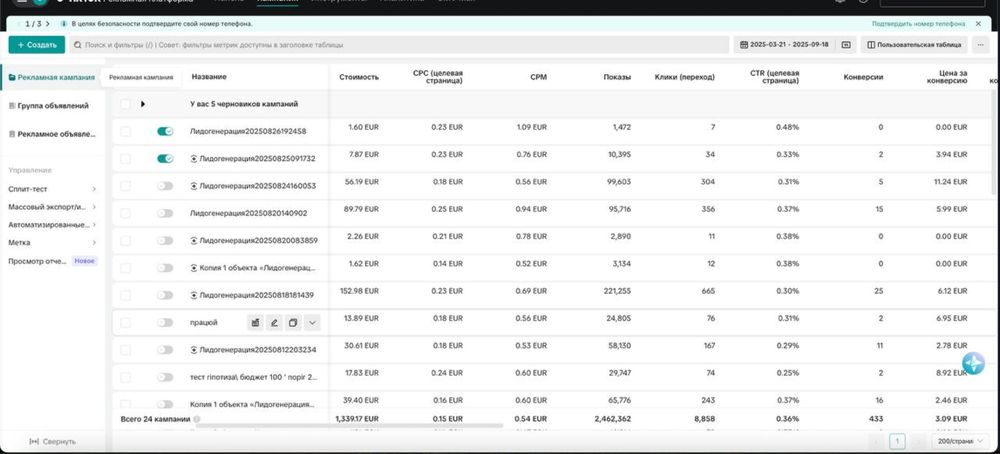Click info icon next to Всего 24 кампании
The image size is (1000, 454).
tap(196, 419)
